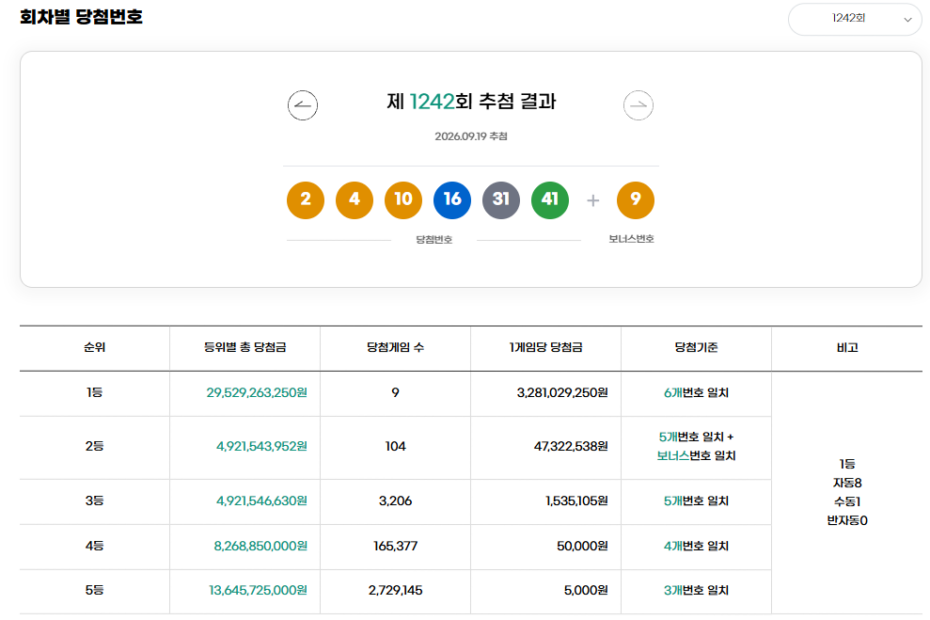Click the 6개번호 일치 criteria text
The width and height of the screenshot is (930, 620).
pyautogui.click(x=696, y=393)
